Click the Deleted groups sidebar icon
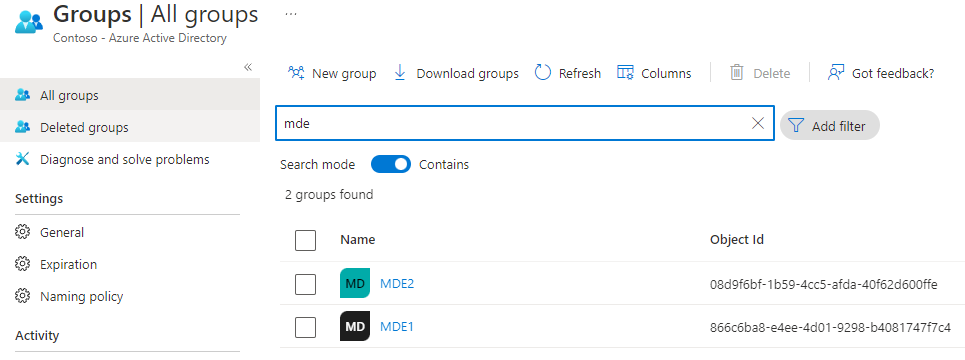 point(23,127)
